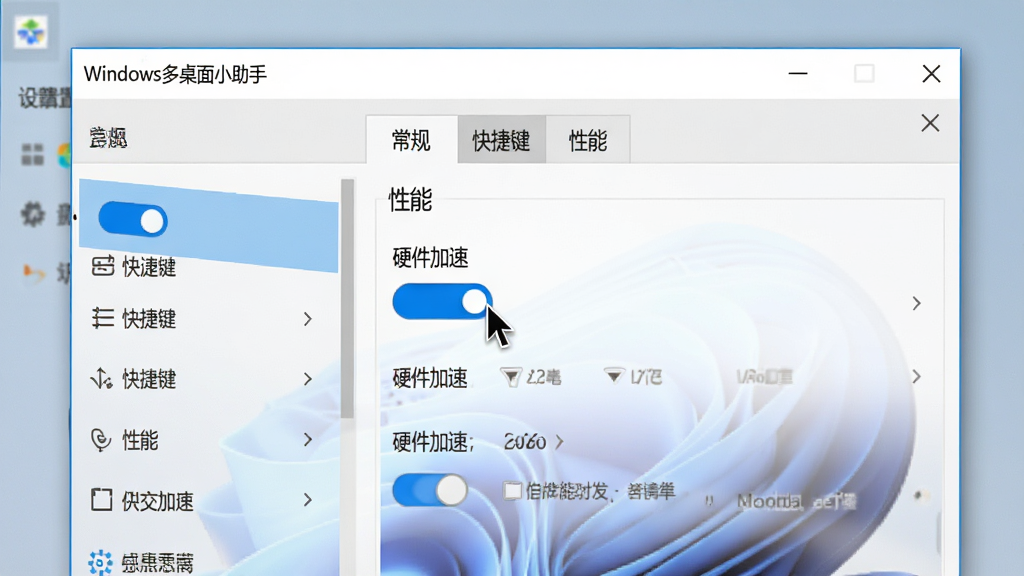Close the settings panel with the inner X
Image resolution: width=1024 pixels, height=576 pixels.
click(930, 123)
